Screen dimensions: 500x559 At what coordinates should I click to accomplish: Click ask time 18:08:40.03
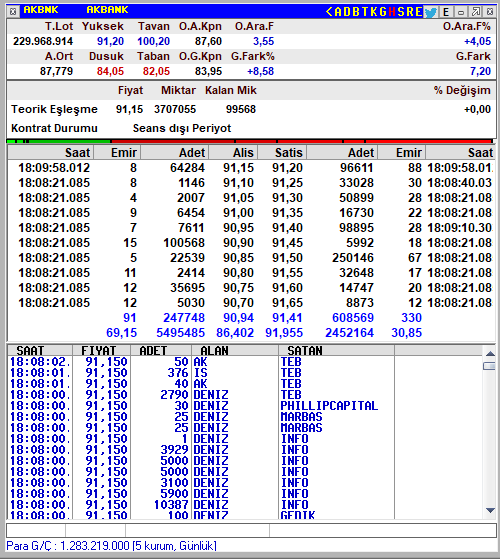click(460, 183)
